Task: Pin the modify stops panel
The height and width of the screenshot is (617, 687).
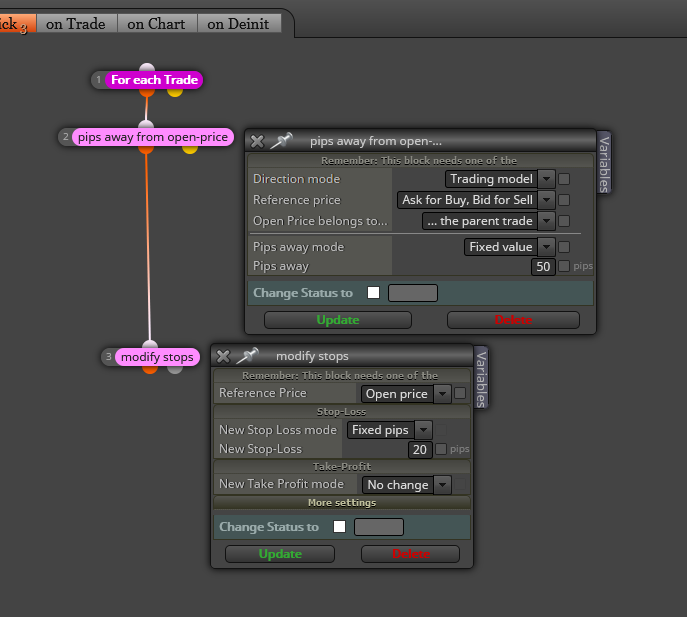Action: pos(248,355)
